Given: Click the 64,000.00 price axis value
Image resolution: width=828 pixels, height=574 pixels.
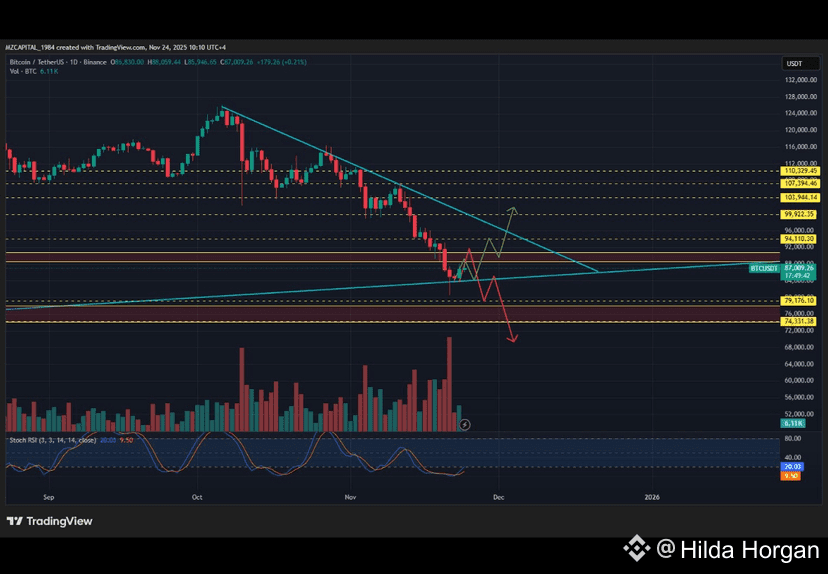Looking at the screenshot, I should (x=801, y=364).
